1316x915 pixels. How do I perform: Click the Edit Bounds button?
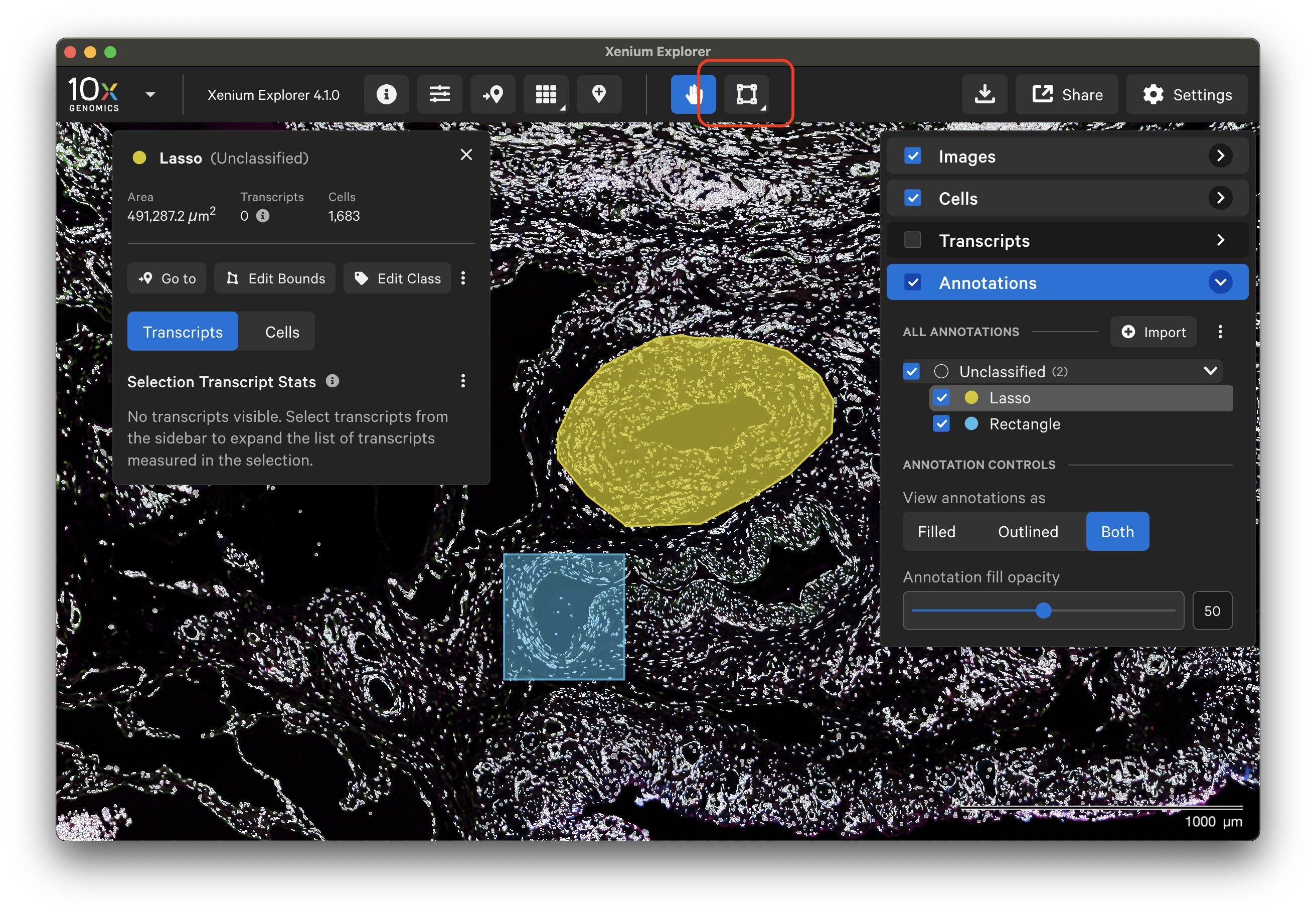coord(275,278)
